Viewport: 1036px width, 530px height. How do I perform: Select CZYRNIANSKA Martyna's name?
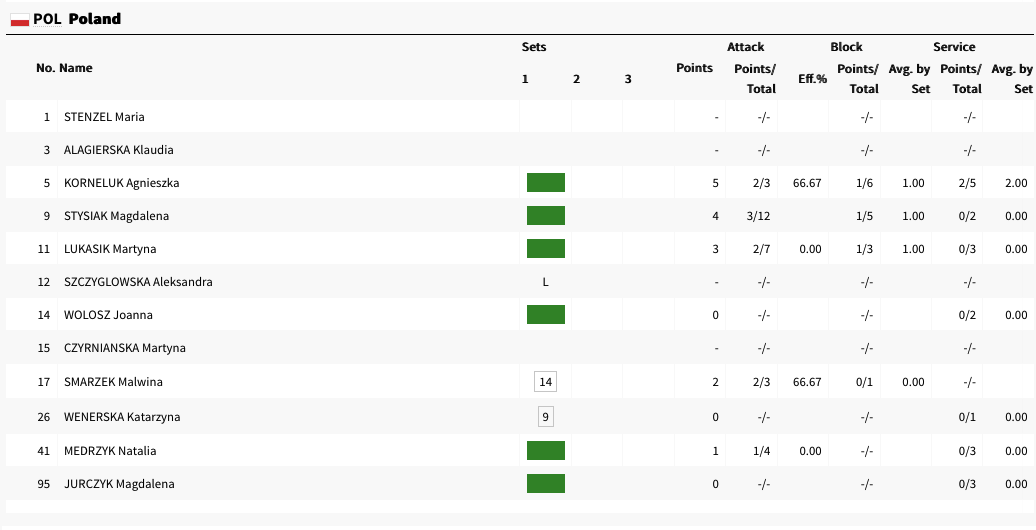[x=124, y=348]
